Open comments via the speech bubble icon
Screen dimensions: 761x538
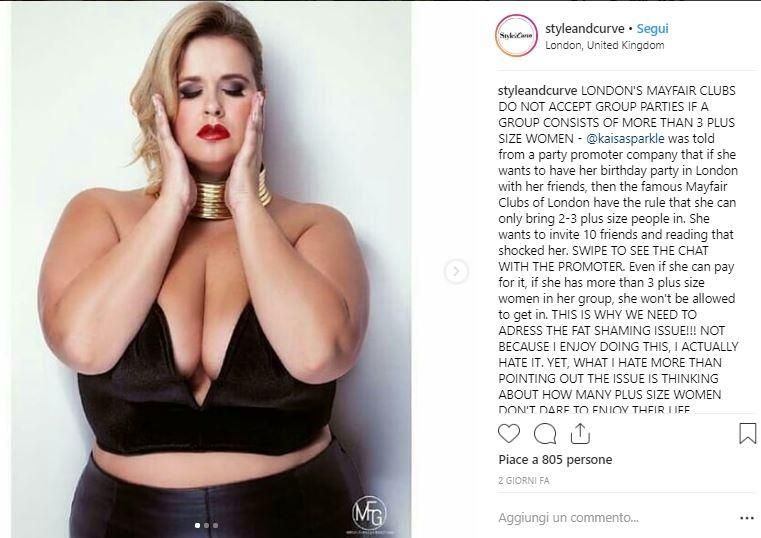point(545,434)
